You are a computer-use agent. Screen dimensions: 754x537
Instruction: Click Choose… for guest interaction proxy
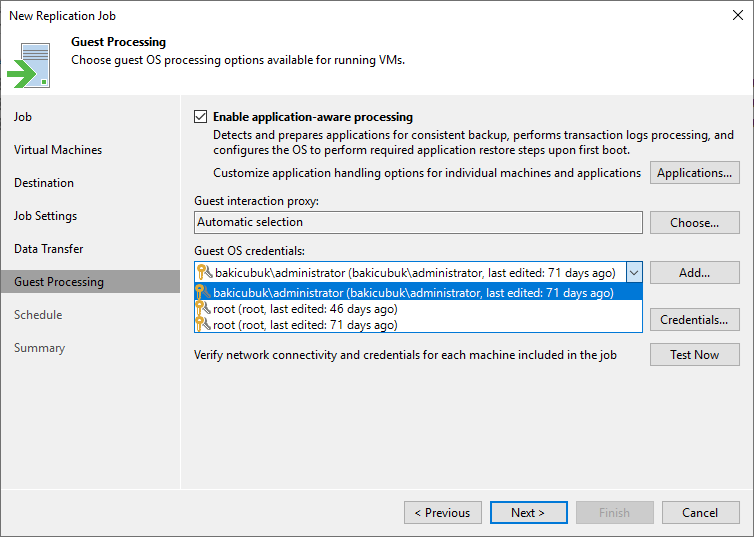[694, 223]
